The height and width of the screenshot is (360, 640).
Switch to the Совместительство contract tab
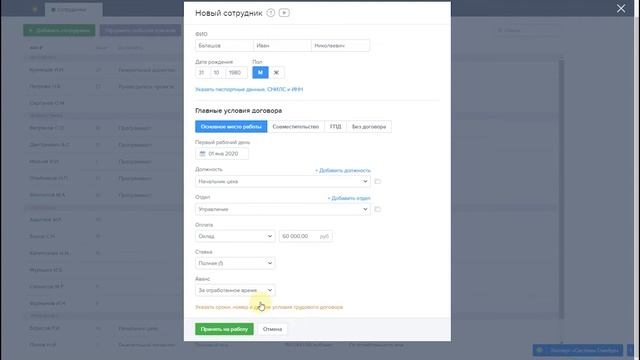296,127
